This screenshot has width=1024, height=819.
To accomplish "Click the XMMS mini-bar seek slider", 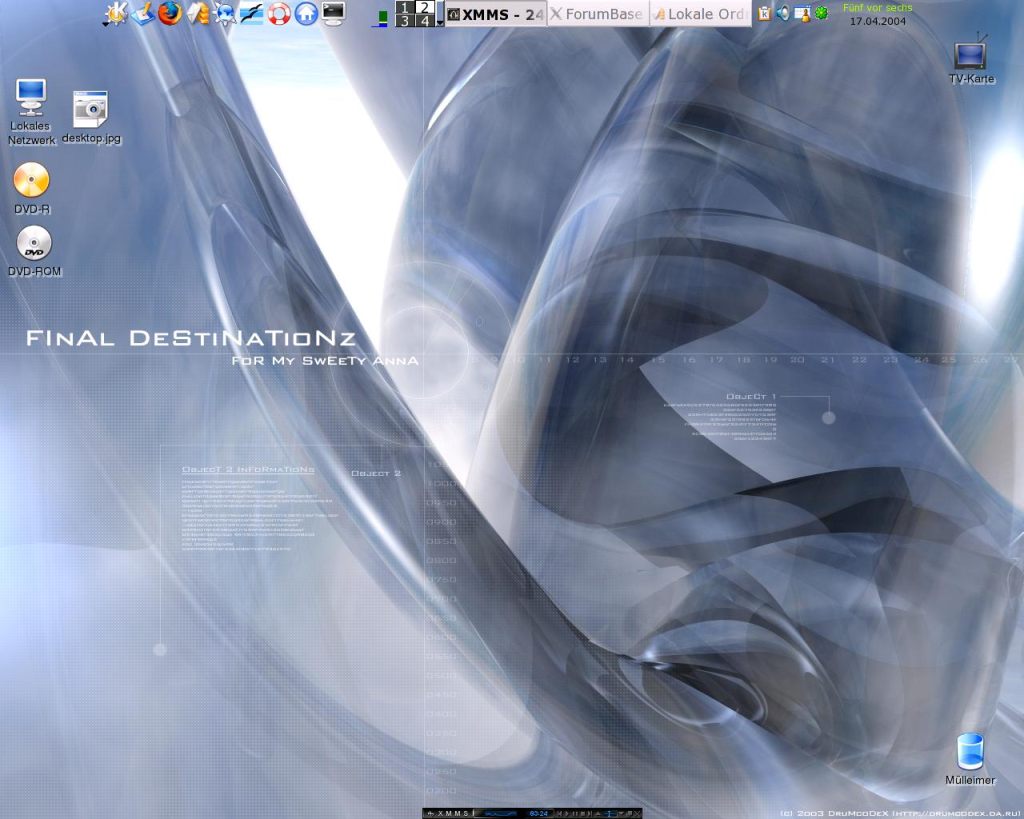I will tap(610, 814).
